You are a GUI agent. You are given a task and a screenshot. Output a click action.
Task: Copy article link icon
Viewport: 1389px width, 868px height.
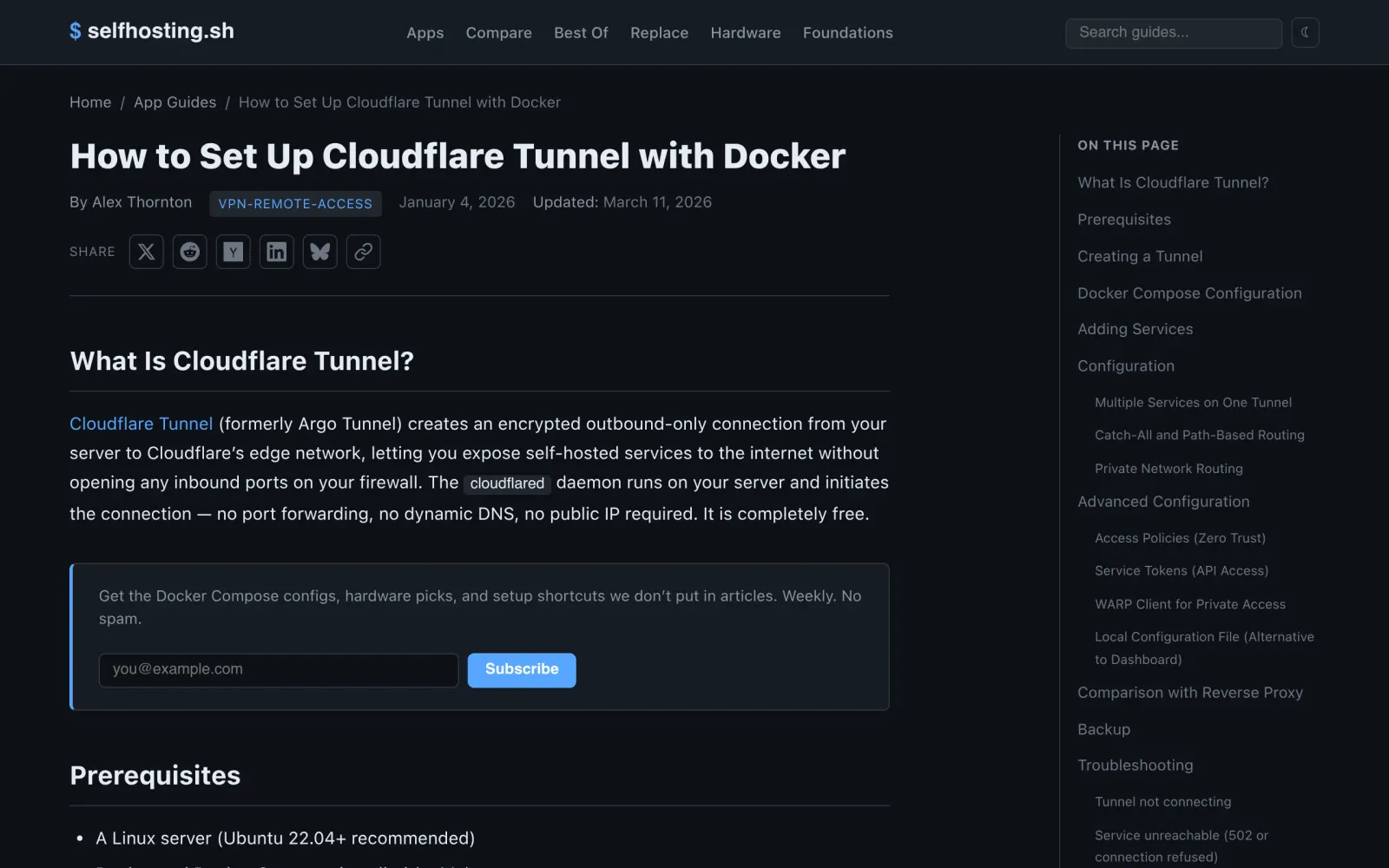[x=363, y=252]
